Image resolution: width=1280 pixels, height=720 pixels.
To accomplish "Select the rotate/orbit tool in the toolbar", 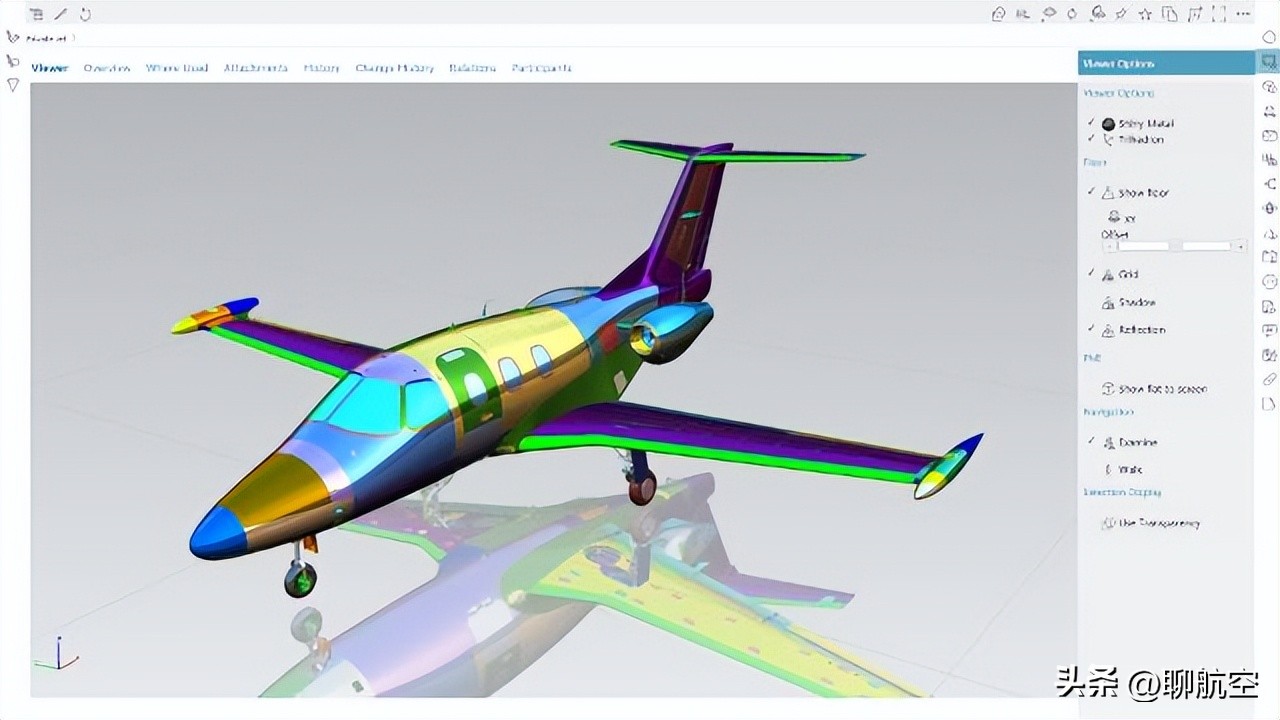I will coord(1070,14).
